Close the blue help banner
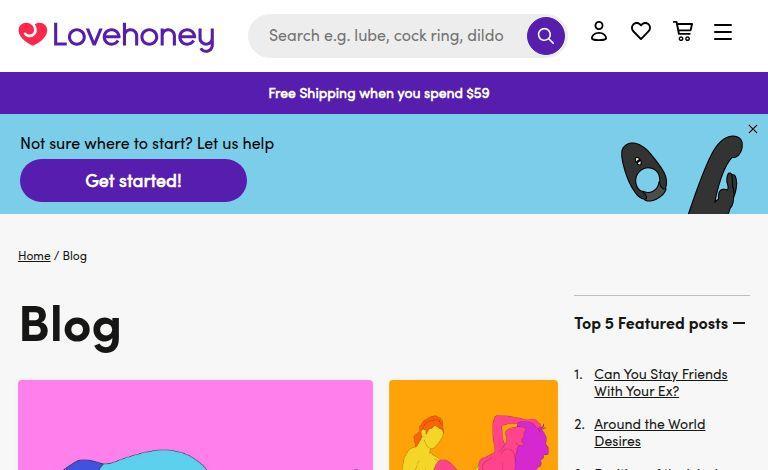The width and height of the screenshot is (768, 470). tap(753, 129)
